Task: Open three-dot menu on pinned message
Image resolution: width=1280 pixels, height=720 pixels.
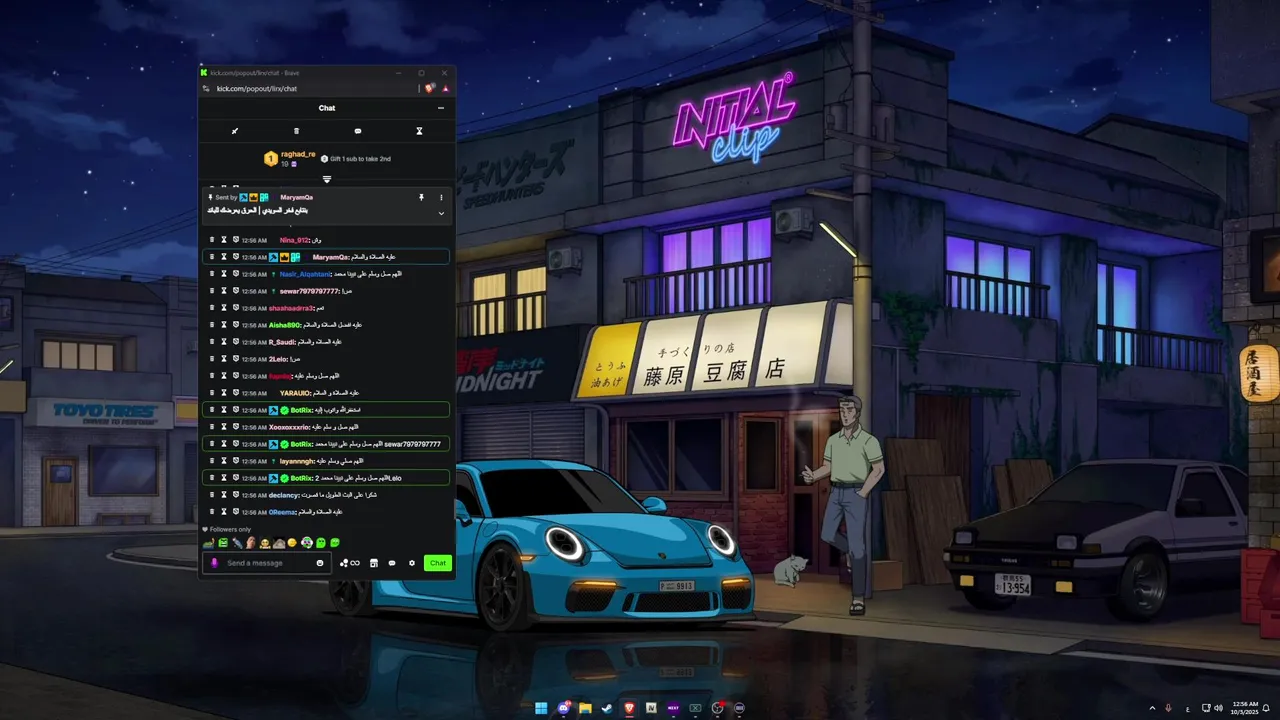Action: coord(441,198)
